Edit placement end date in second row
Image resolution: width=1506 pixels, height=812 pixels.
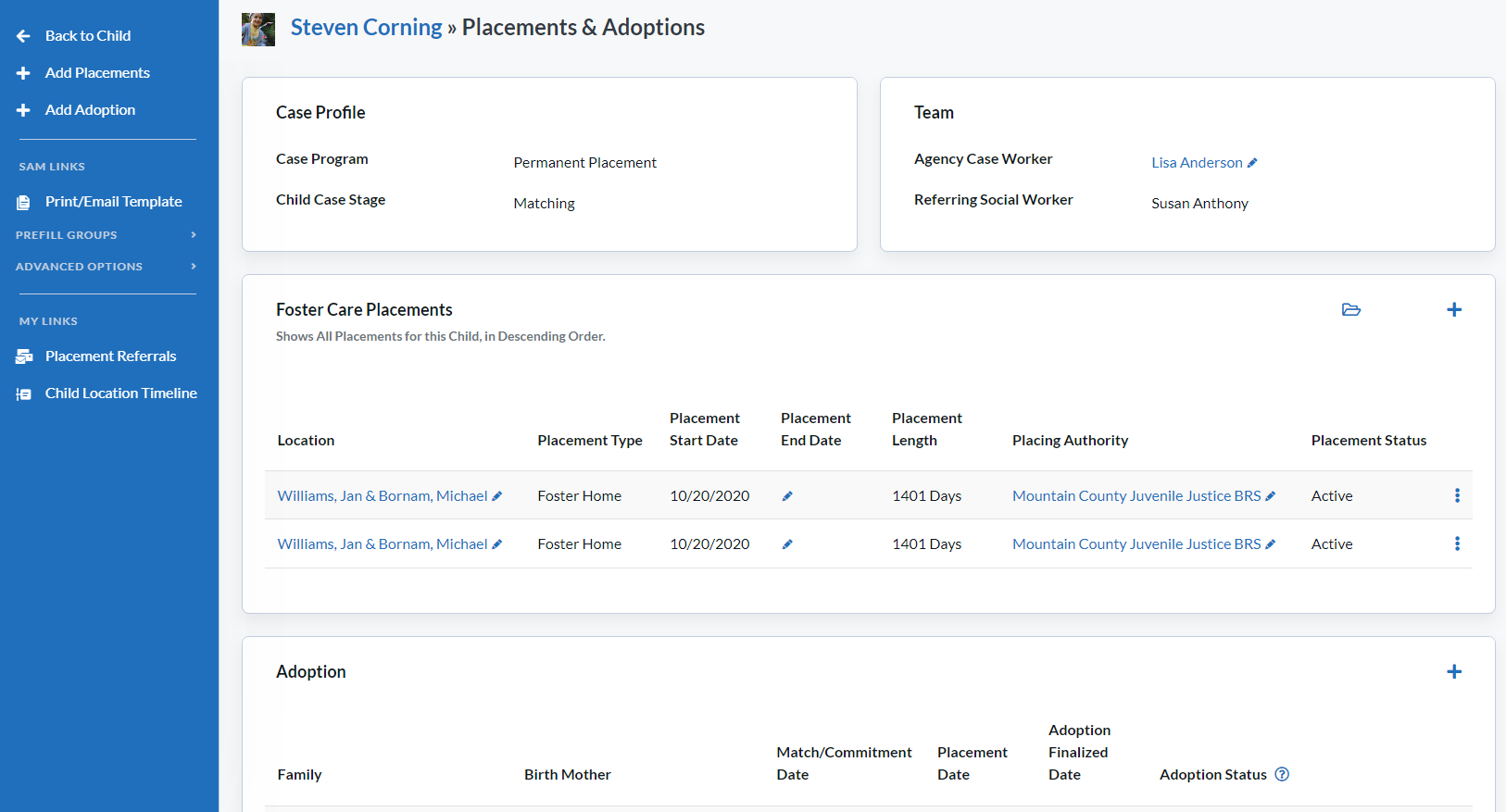(x=787, y=544)
